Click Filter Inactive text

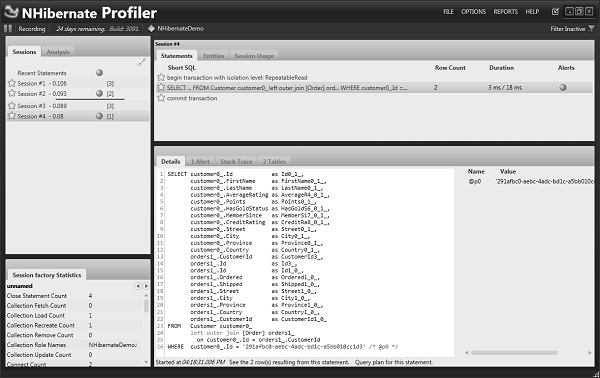567,29
